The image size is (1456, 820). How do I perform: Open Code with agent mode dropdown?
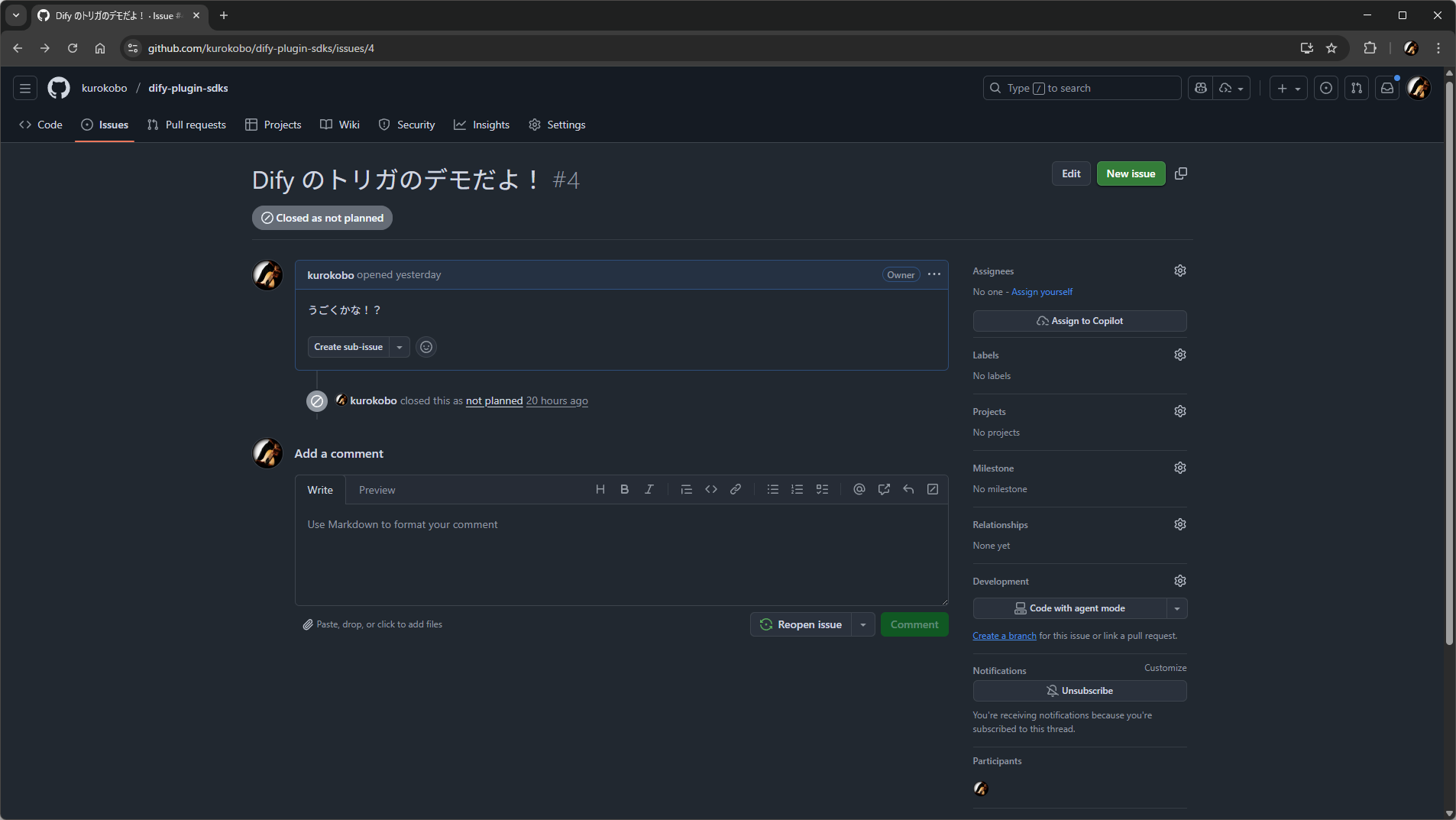click(1176, 608)
